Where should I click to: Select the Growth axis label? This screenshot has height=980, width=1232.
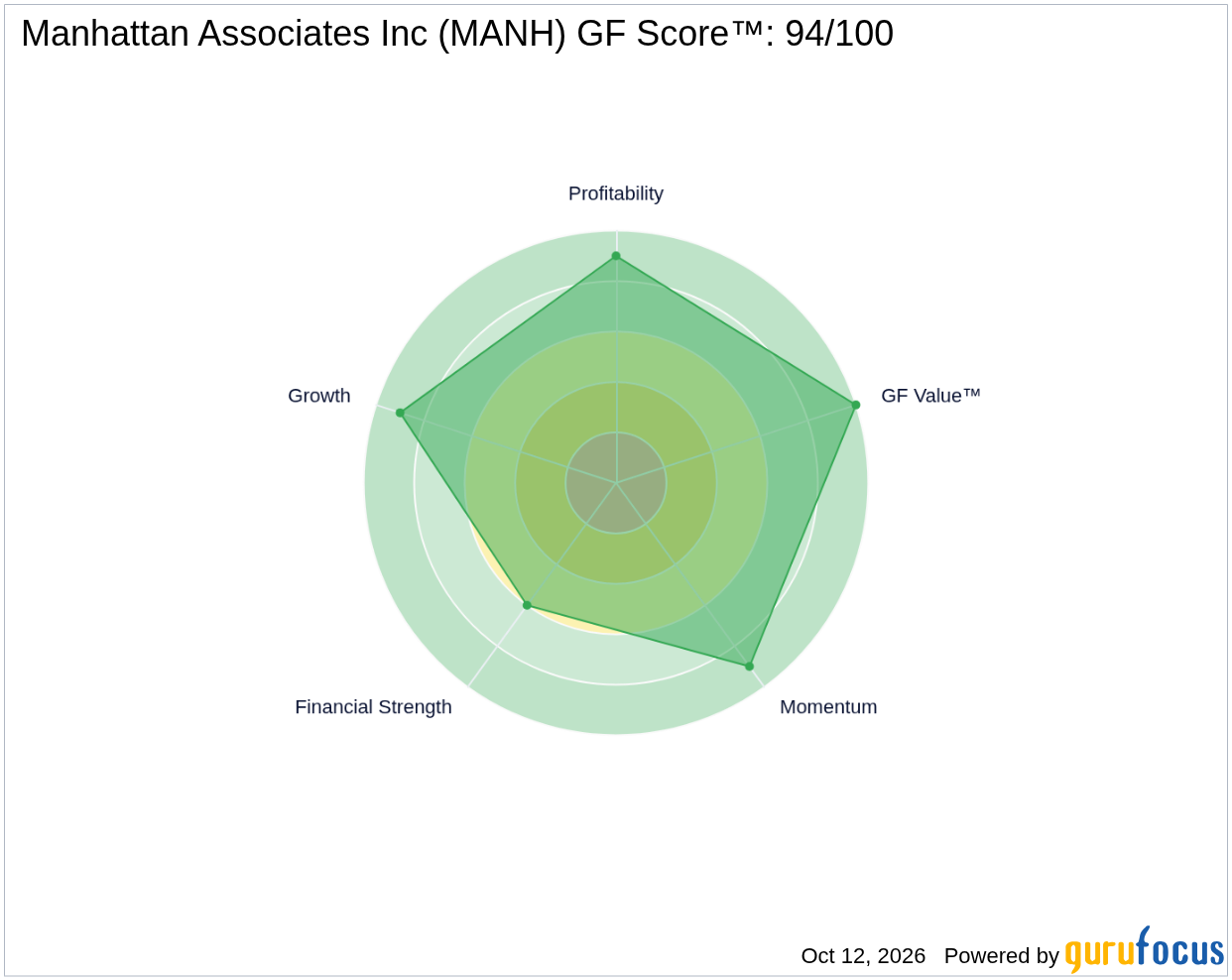pos(319,396)
